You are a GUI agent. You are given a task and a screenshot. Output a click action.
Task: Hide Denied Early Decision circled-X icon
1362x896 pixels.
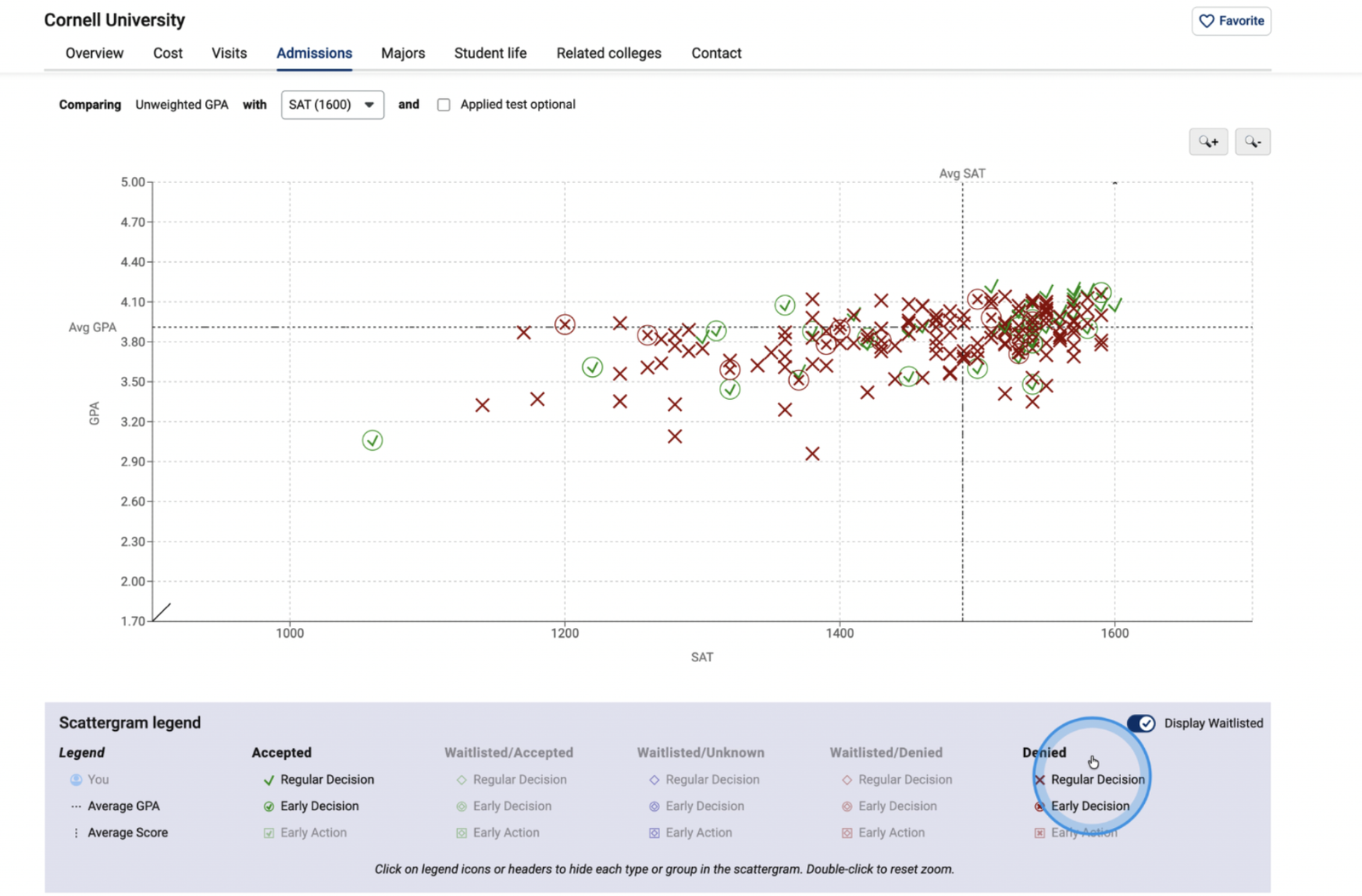[x=1039, y=806]
